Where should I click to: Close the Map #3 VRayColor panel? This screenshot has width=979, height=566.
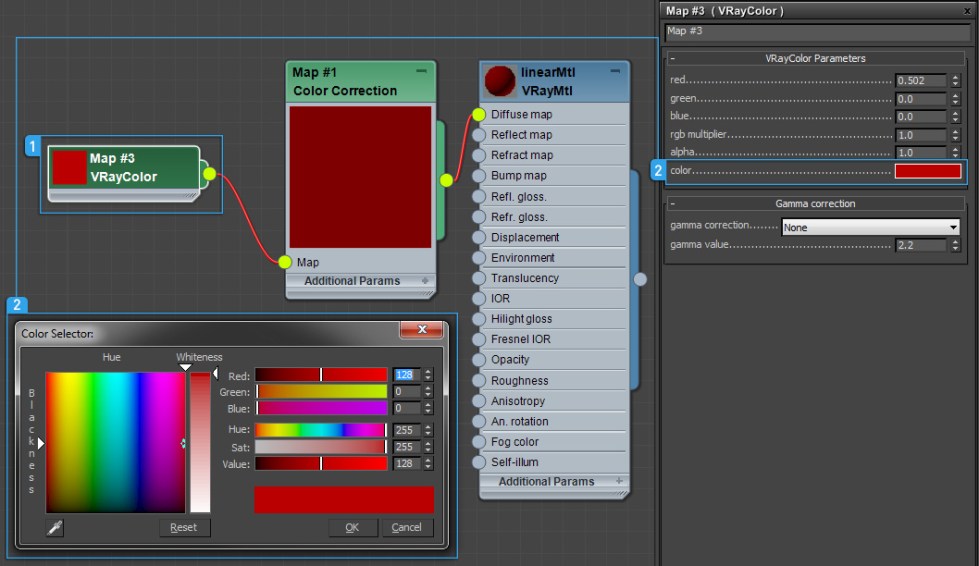tap(967, 11)
